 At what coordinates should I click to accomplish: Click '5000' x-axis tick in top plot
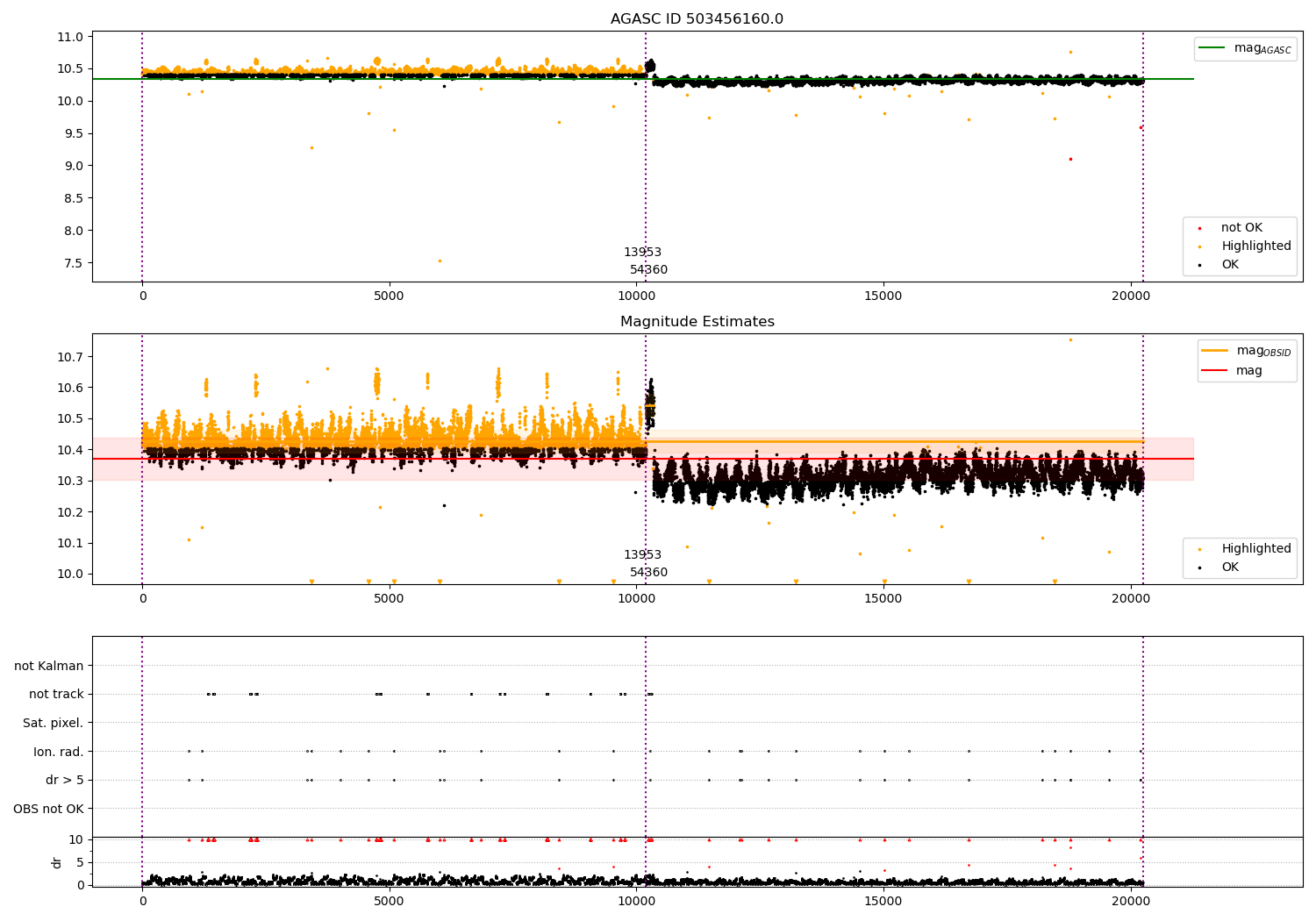pos(389,296)
